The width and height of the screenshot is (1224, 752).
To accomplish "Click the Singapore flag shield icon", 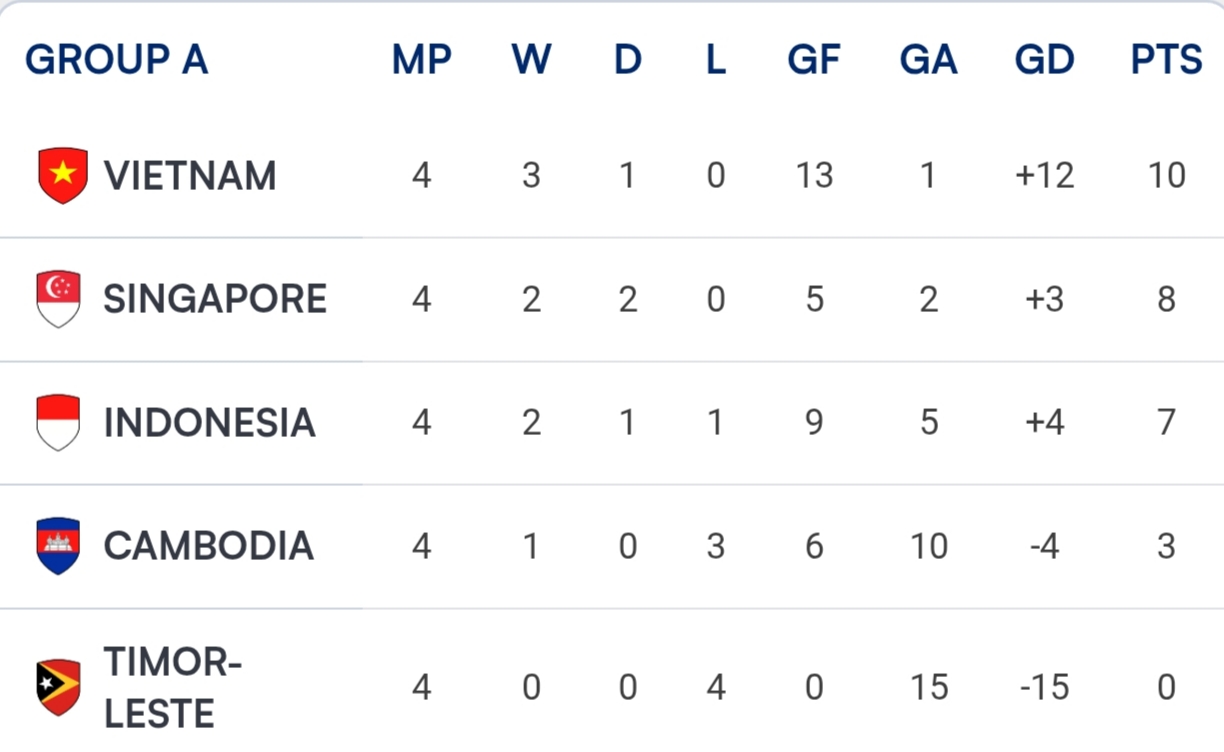I will click(x=58, y=299).
